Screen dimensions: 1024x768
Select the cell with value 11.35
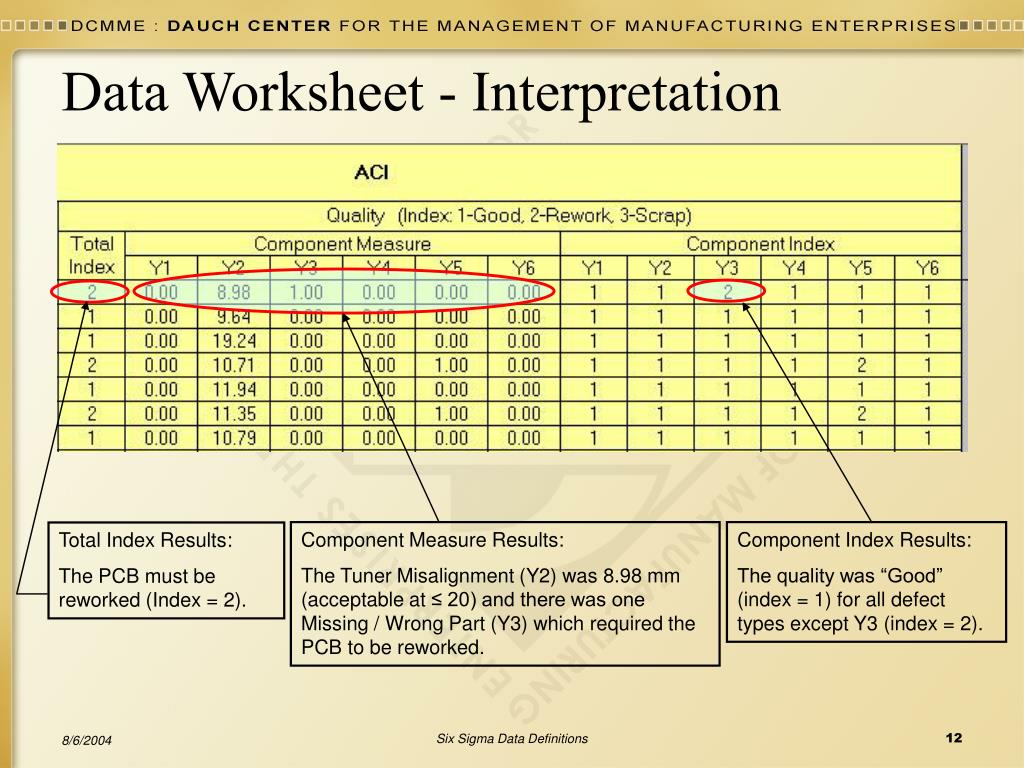[234, 413]
